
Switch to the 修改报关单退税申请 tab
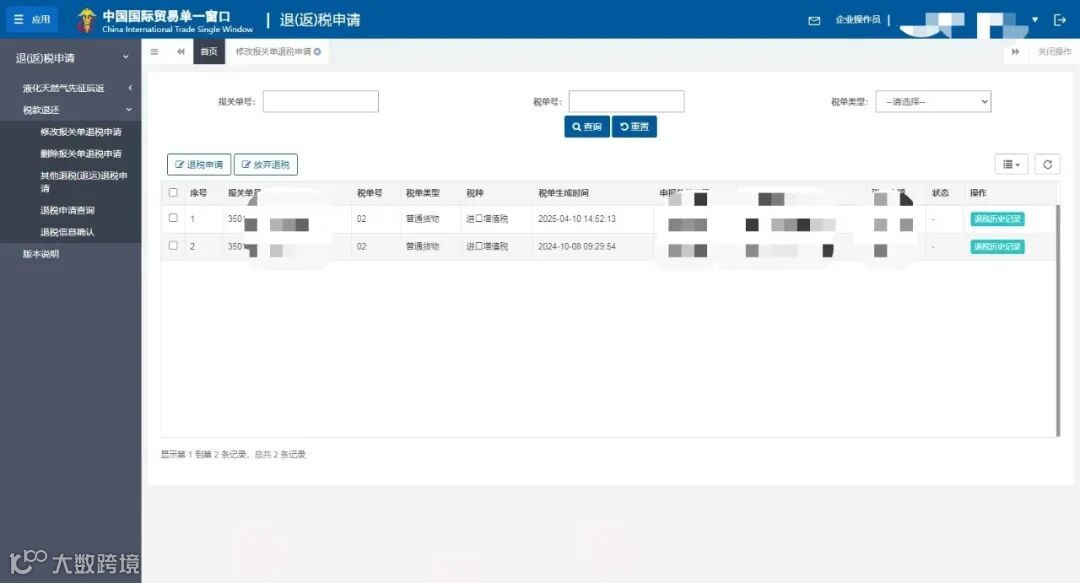(x=273, y=52)
